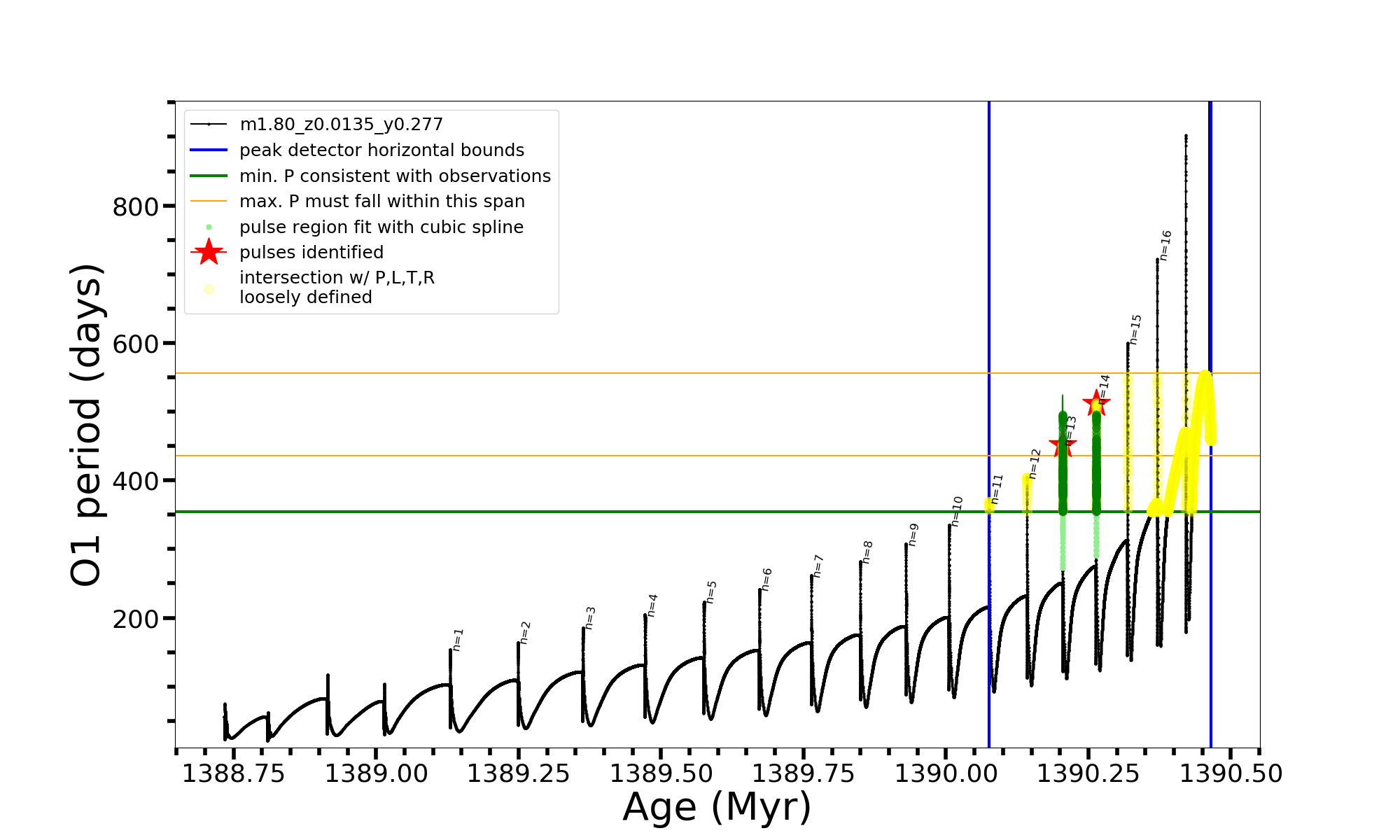The image size is (1400, 840).
Task: Click the y-axis tick label 800
Action: tap(136, 207)
